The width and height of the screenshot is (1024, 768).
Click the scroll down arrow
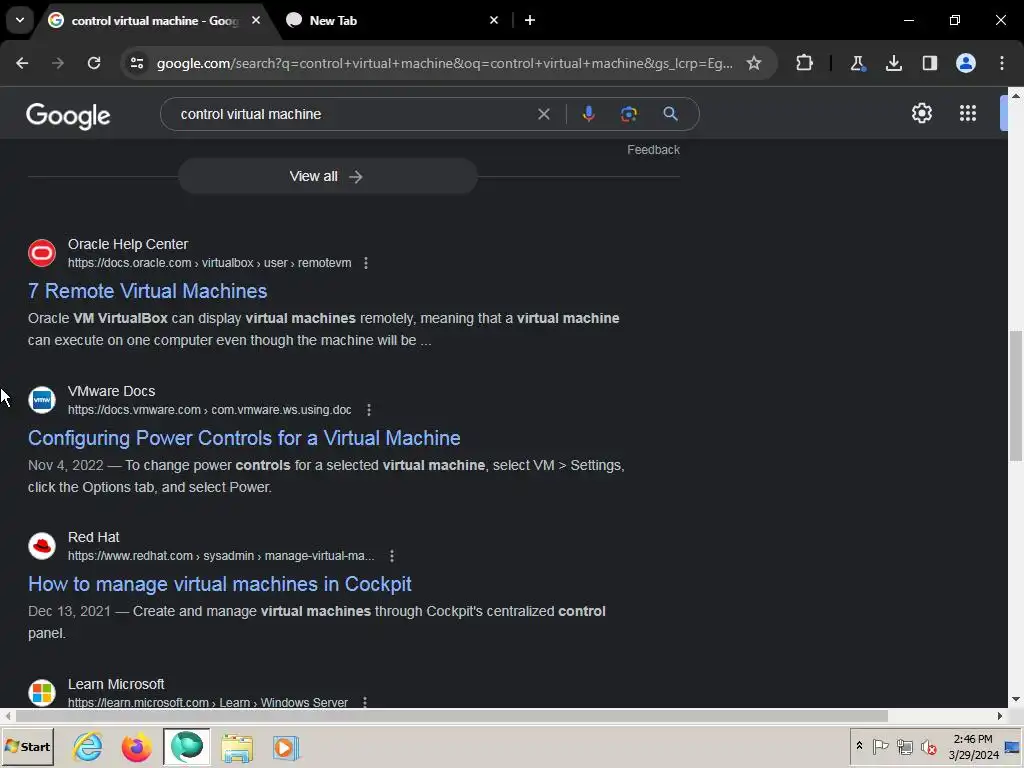1016,699
